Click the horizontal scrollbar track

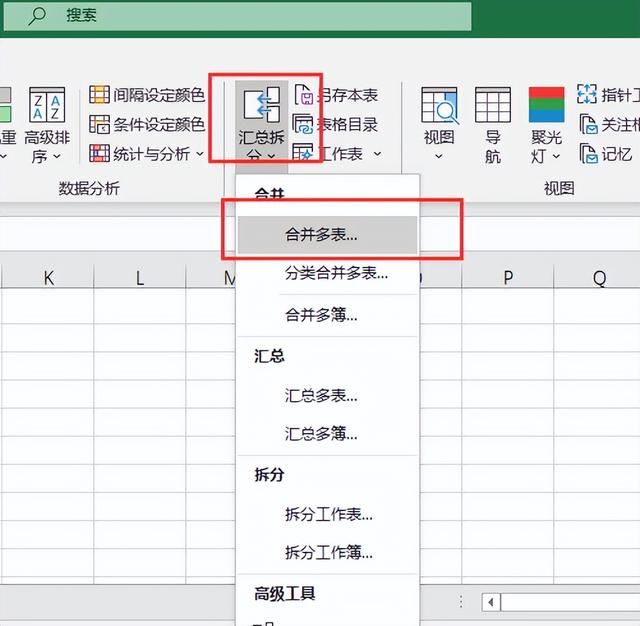(570, 602)
